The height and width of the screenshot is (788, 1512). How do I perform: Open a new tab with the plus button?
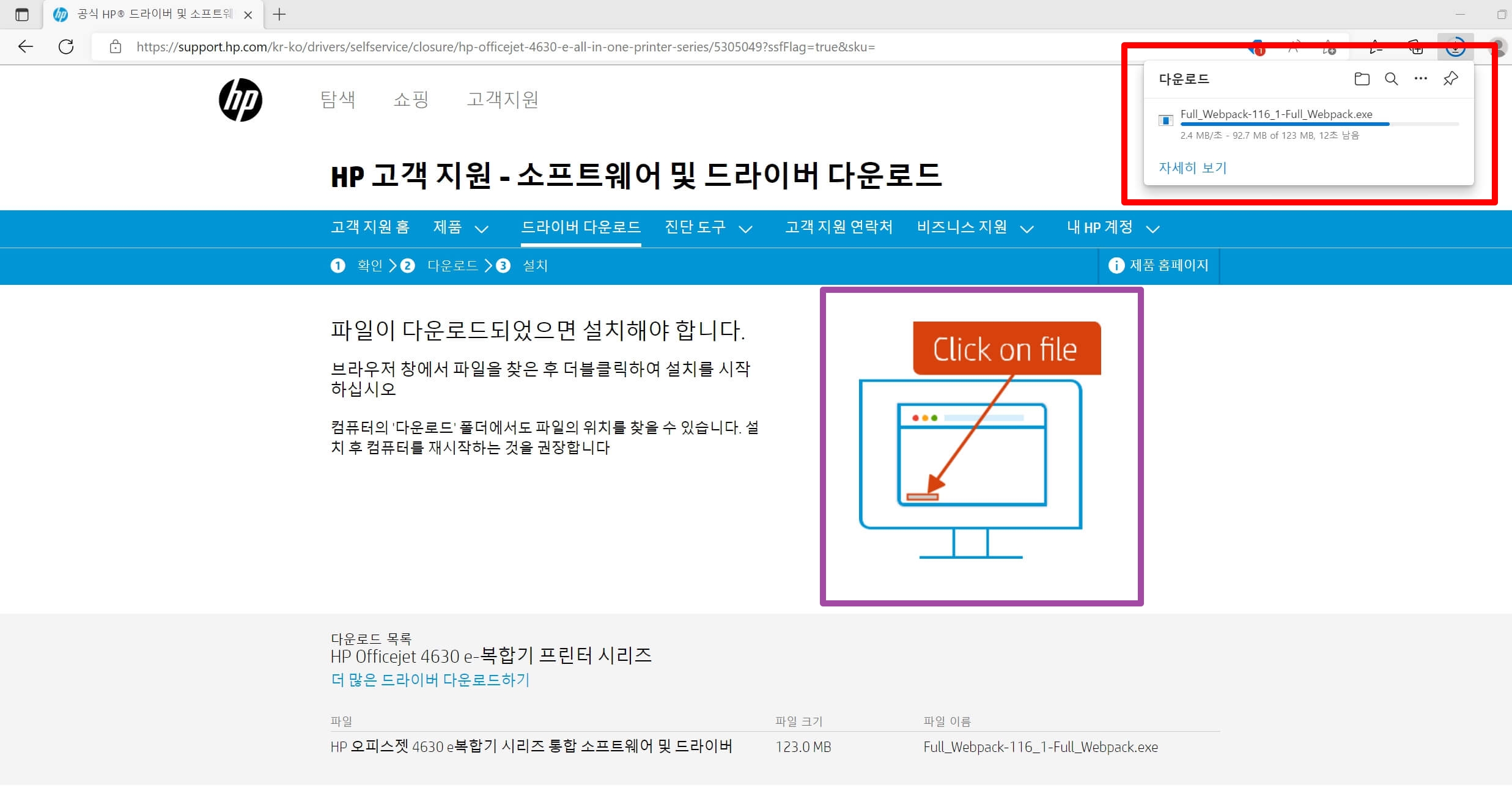(280, 14)
